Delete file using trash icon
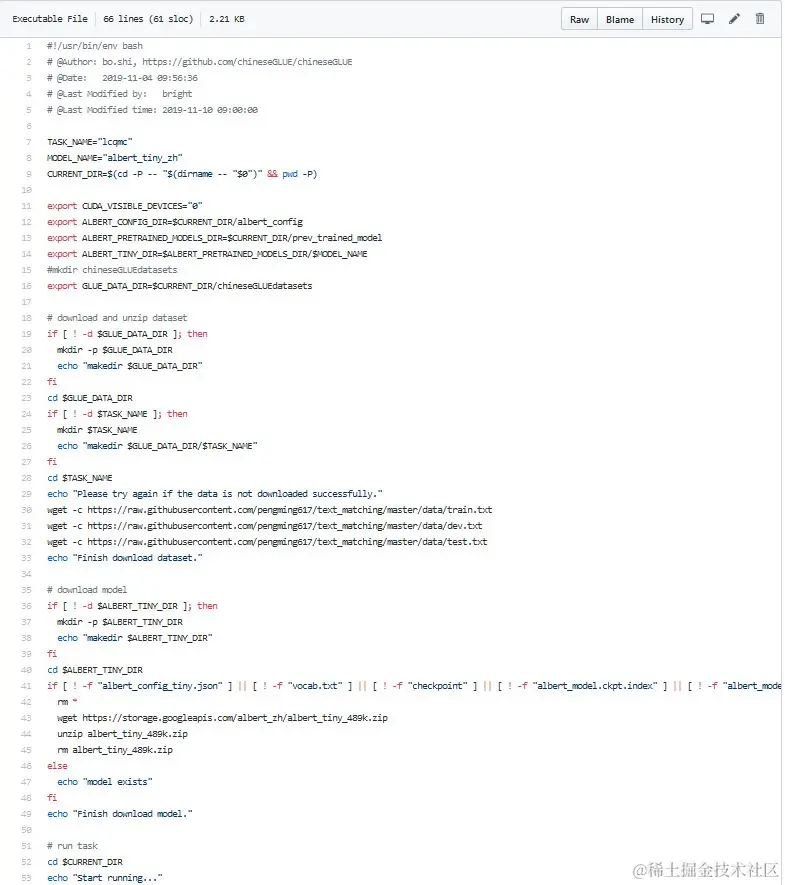Image resolution: width=785 pixels, height=885 pixels. point(760,19)
